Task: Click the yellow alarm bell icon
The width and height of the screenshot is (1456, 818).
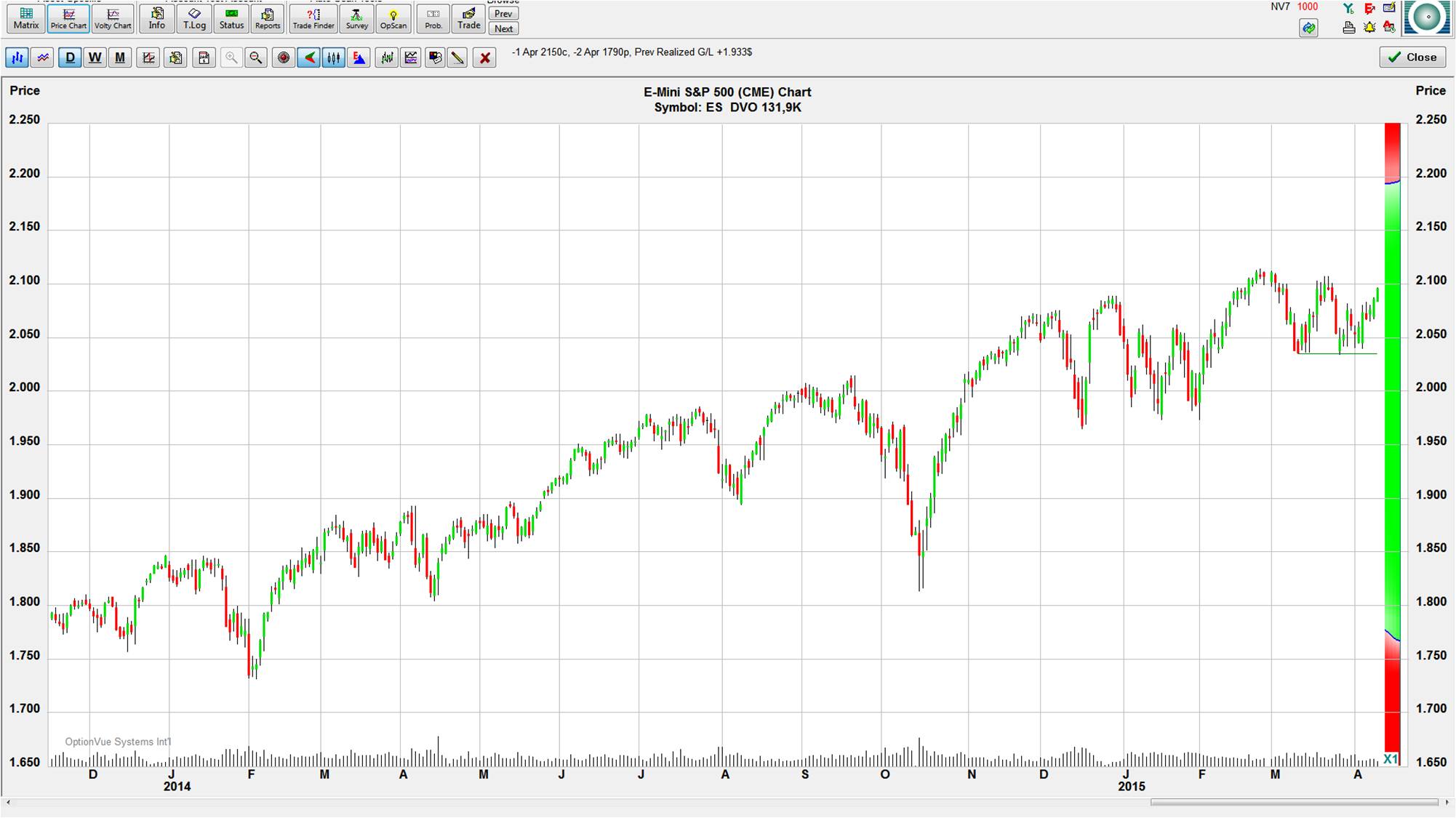Action: point(1369,28)
